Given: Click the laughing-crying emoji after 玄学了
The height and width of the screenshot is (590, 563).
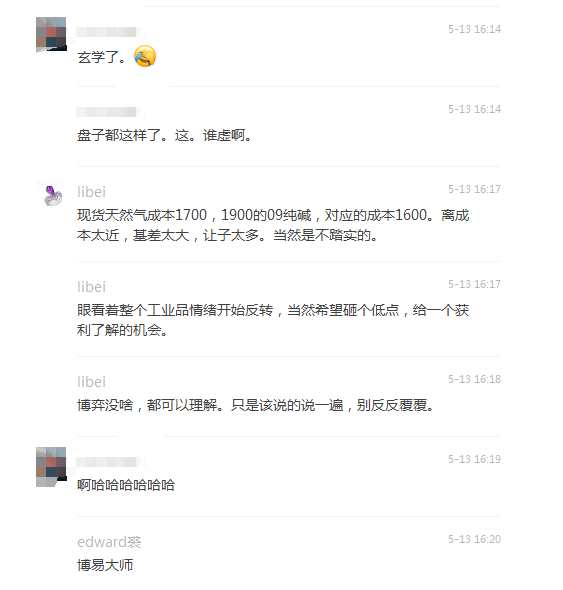Looking at the screenshot, I should point(145,56).
